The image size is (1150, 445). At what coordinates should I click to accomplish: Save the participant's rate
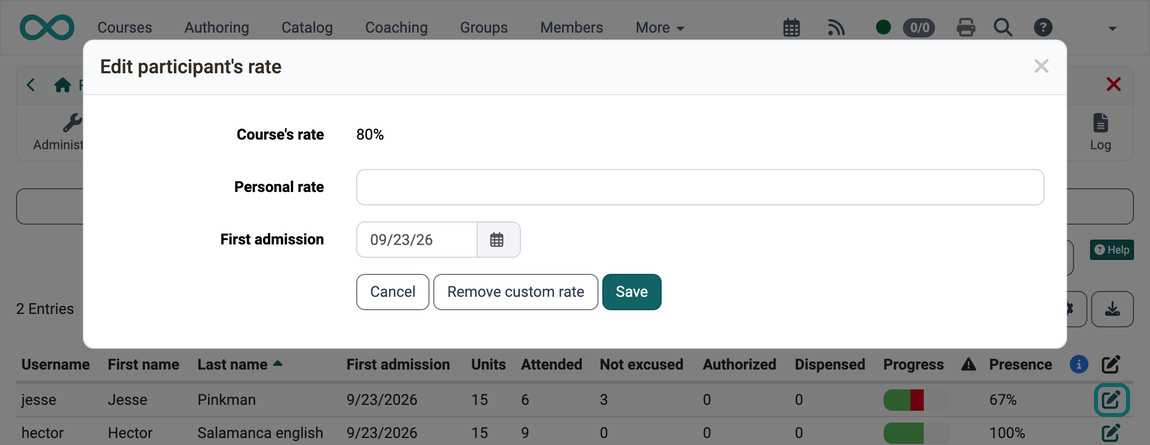click(631, 292)
